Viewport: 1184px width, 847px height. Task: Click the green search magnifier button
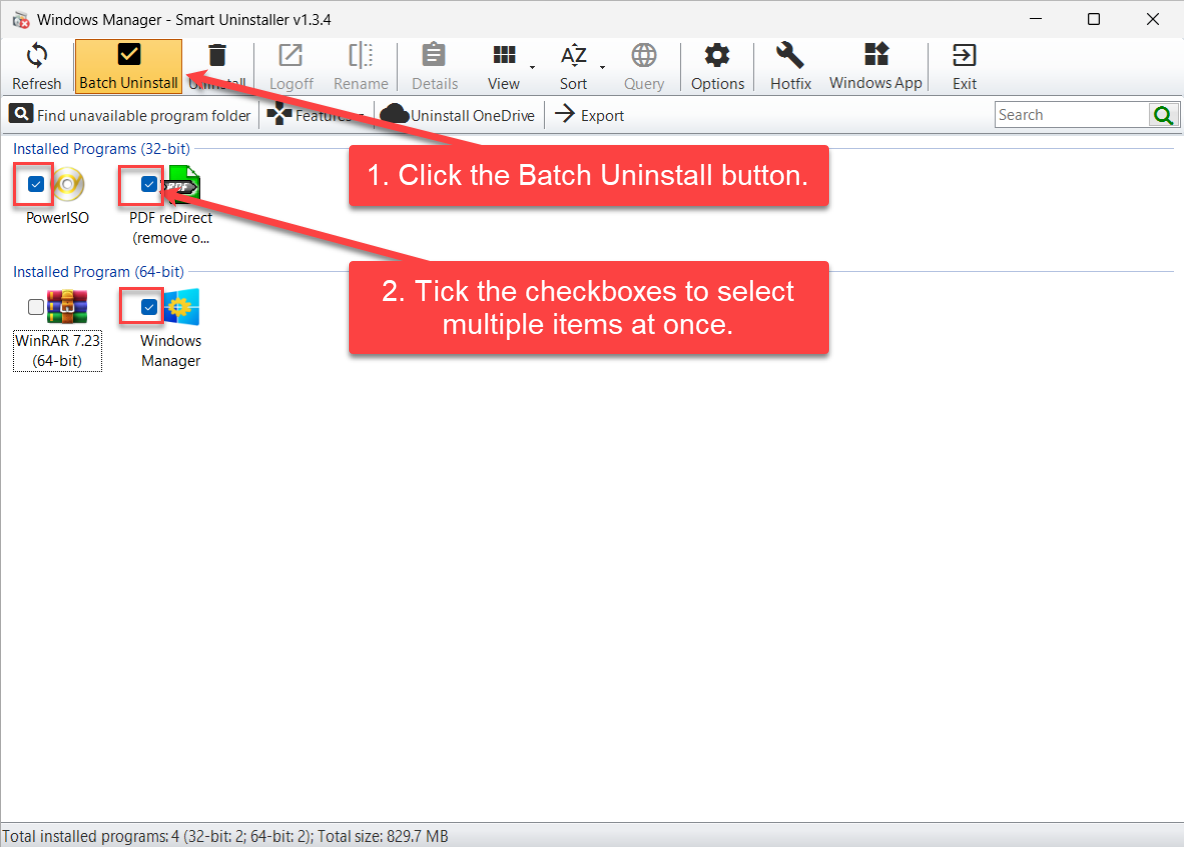[1163, 115]
